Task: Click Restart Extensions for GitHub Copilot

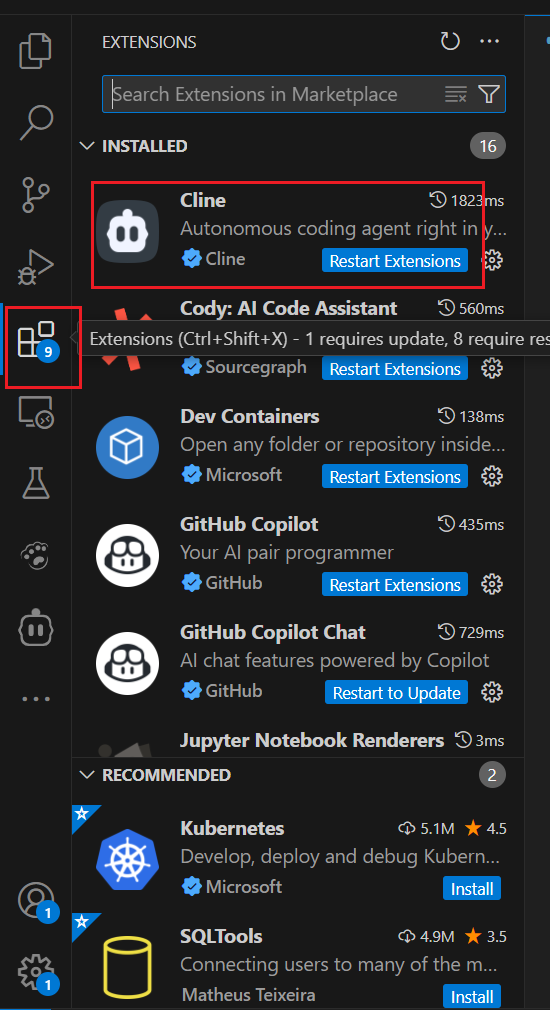Action: click(x=395, y=584)
